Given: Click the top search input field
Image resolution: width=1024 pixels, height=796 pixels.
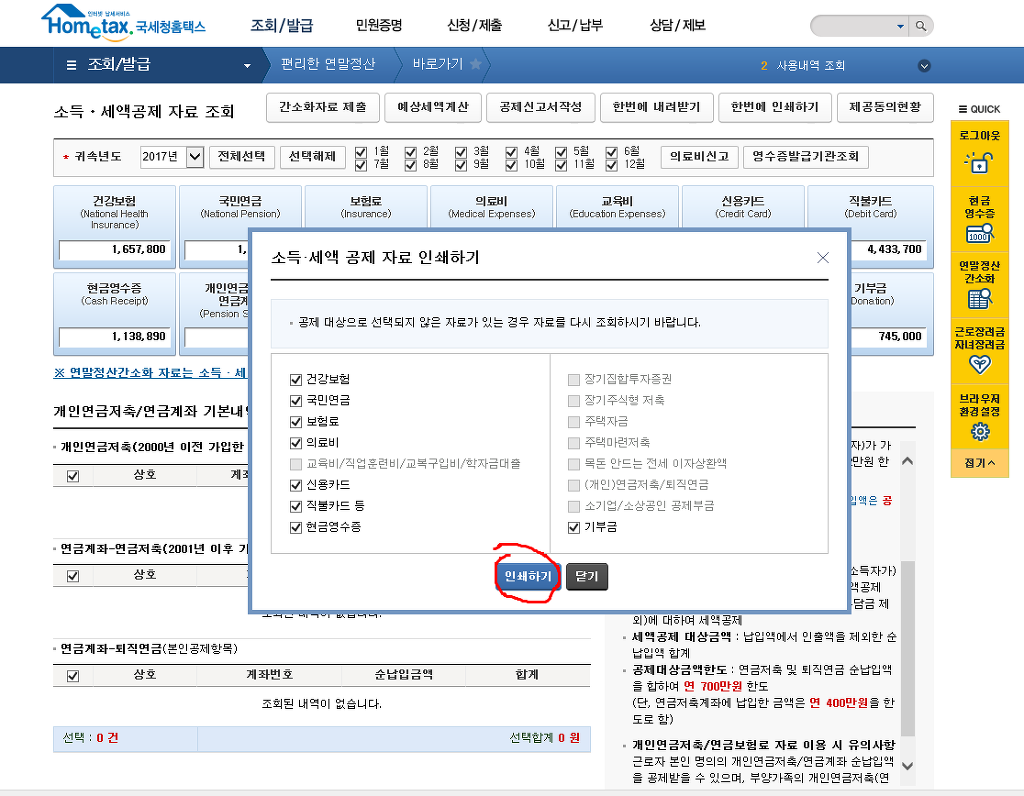Looking at the screenshot, I should tap(852, 26).
